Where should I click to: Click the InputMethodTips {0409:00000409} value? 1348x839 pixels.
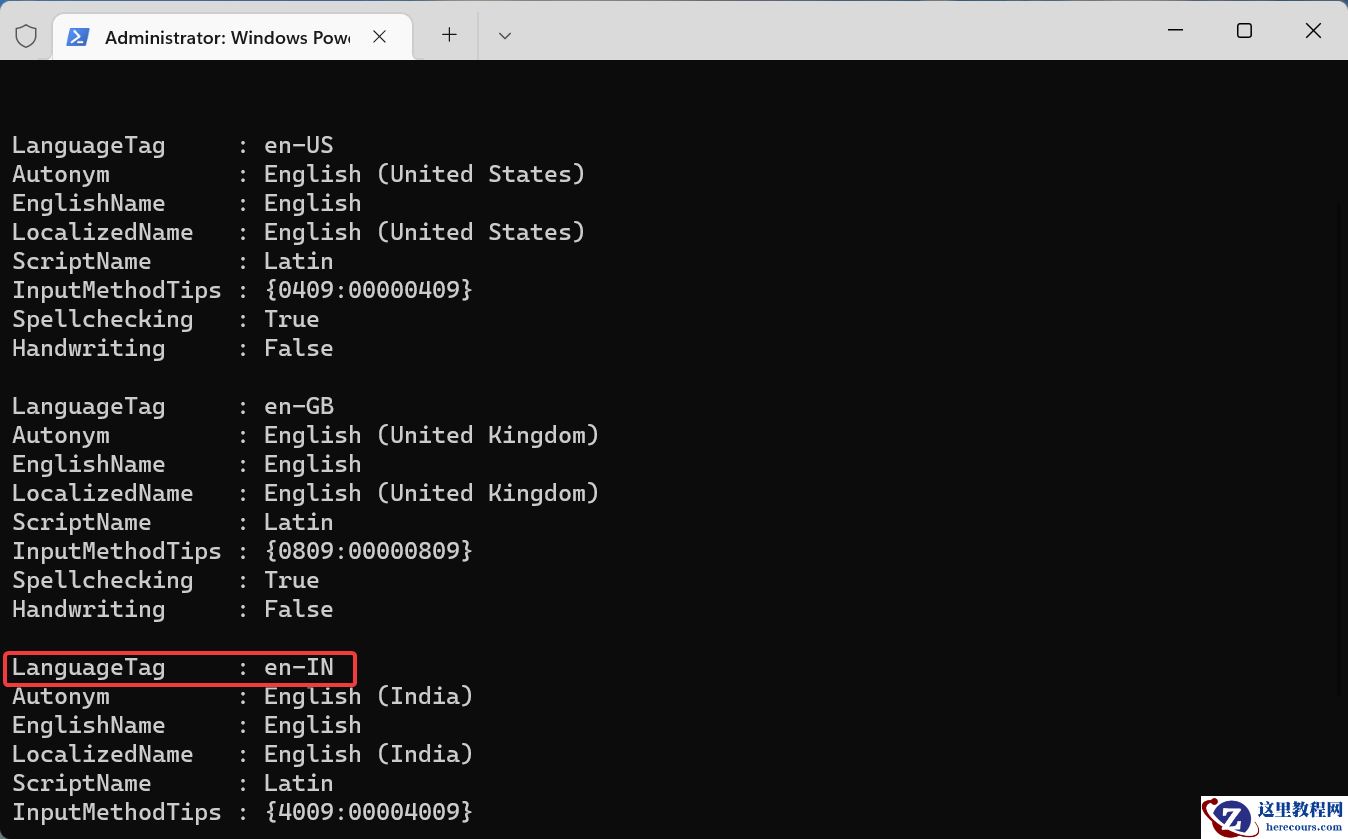368,290
